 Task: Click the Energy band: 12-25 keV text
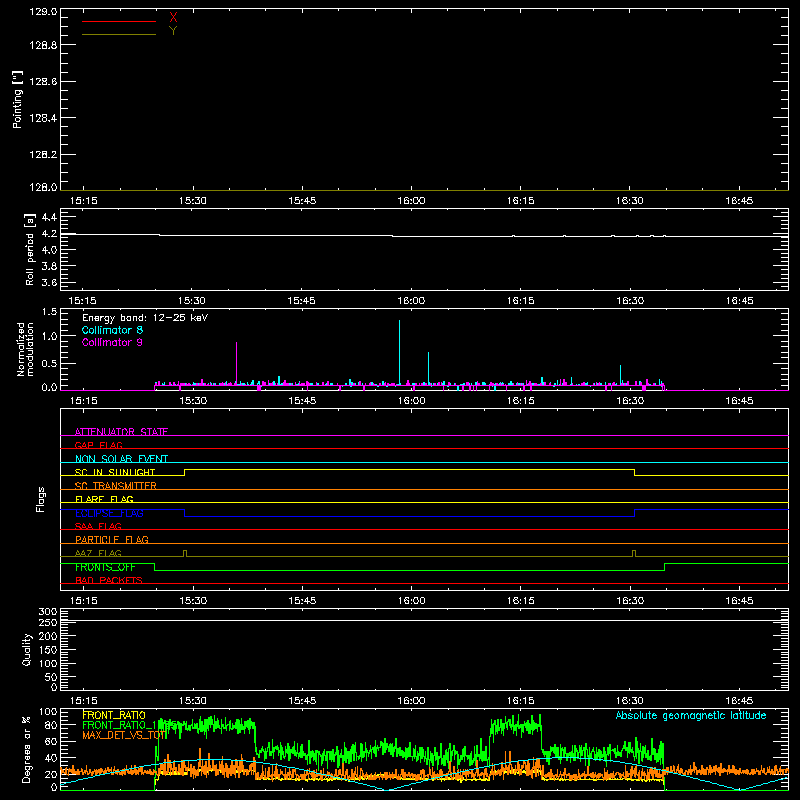(x=145, y=318)
